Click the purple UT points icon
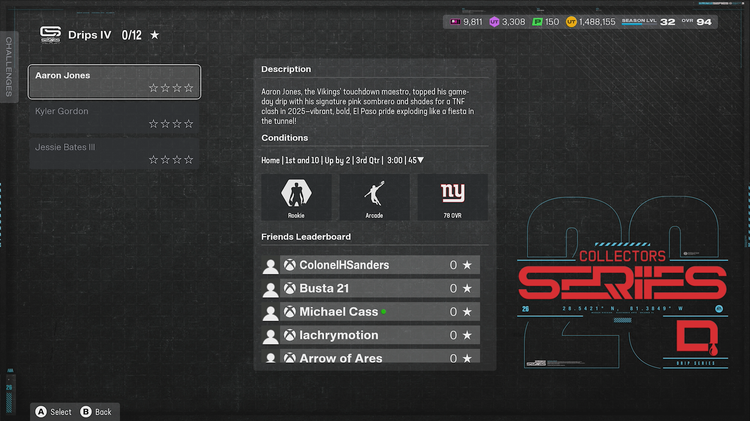Image resolution: width=750 pixels, height=421 pixels. 494,21
